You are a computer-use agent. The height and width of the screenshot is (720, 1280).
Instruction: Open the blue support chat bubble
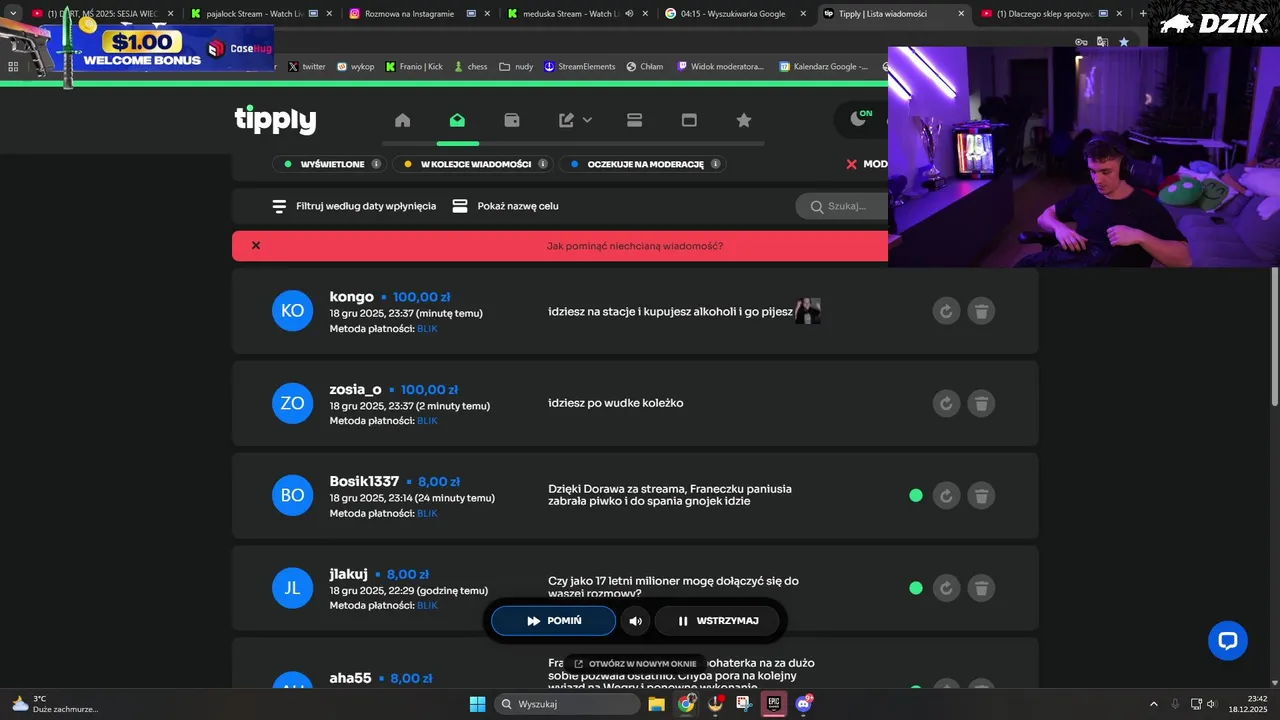[1228, 640]
